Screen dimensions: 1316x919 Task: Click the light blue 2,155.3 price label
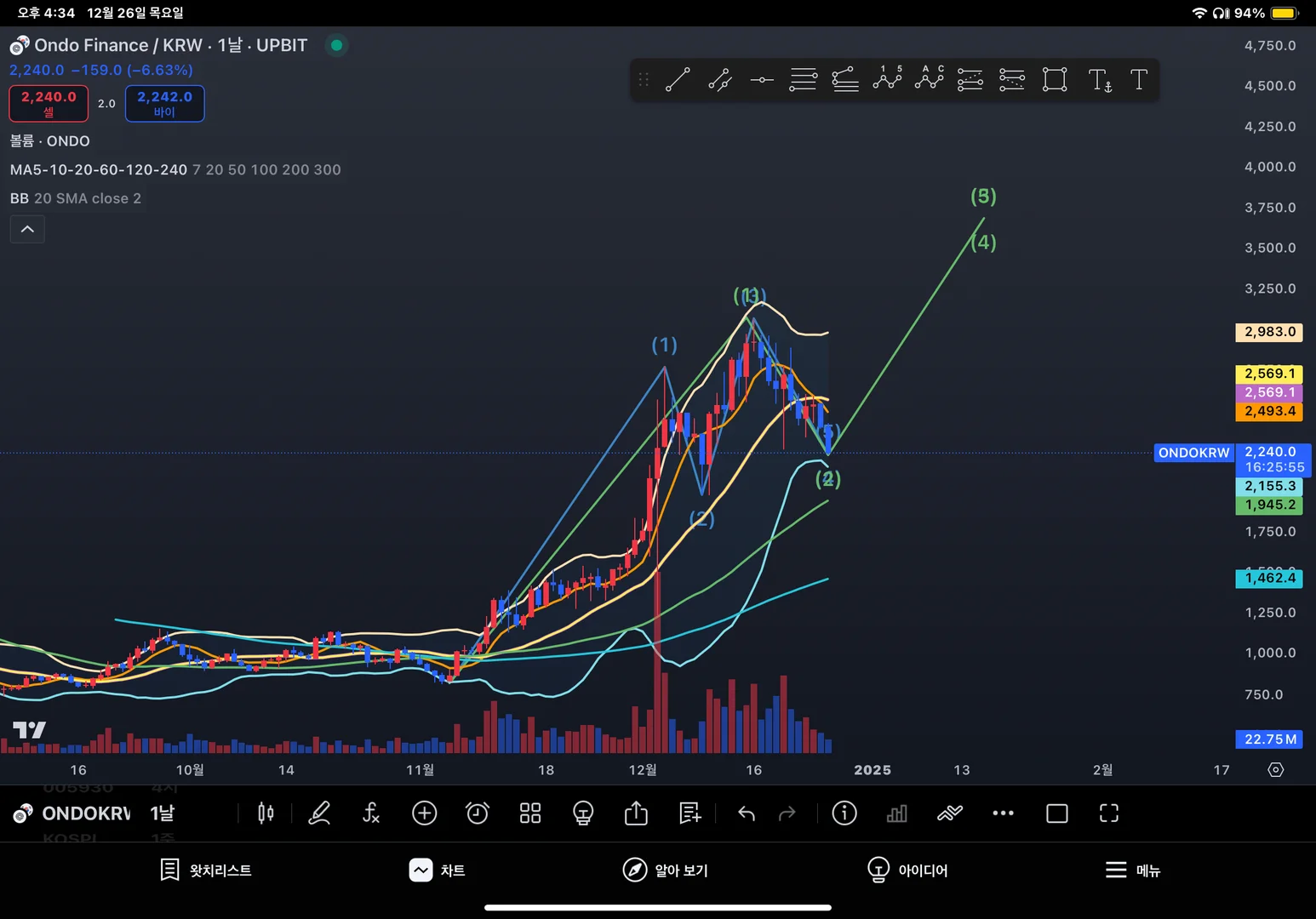[1269, 486]
